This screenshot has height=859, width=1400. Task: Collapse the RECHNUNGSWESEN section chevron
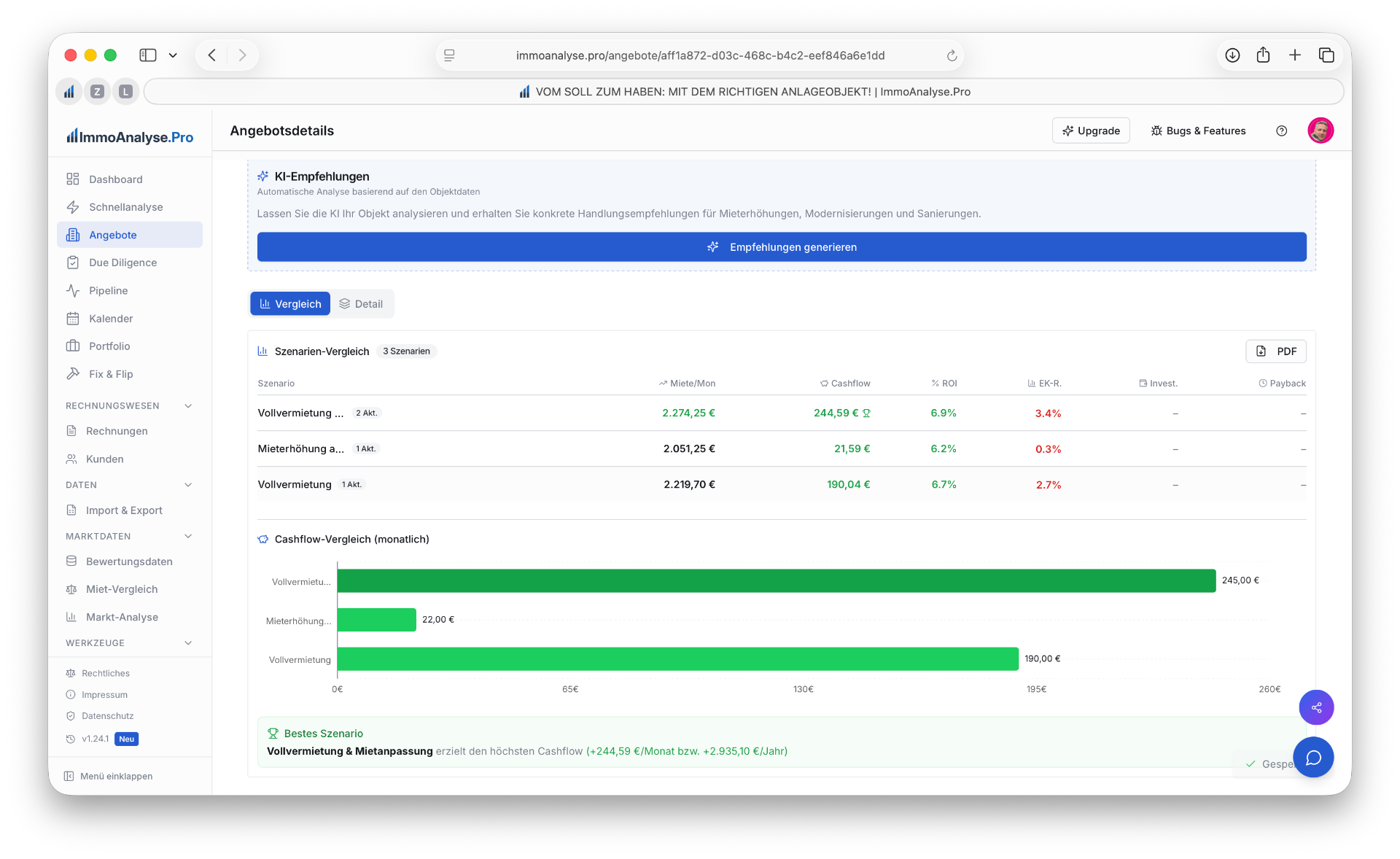(188, 406)
